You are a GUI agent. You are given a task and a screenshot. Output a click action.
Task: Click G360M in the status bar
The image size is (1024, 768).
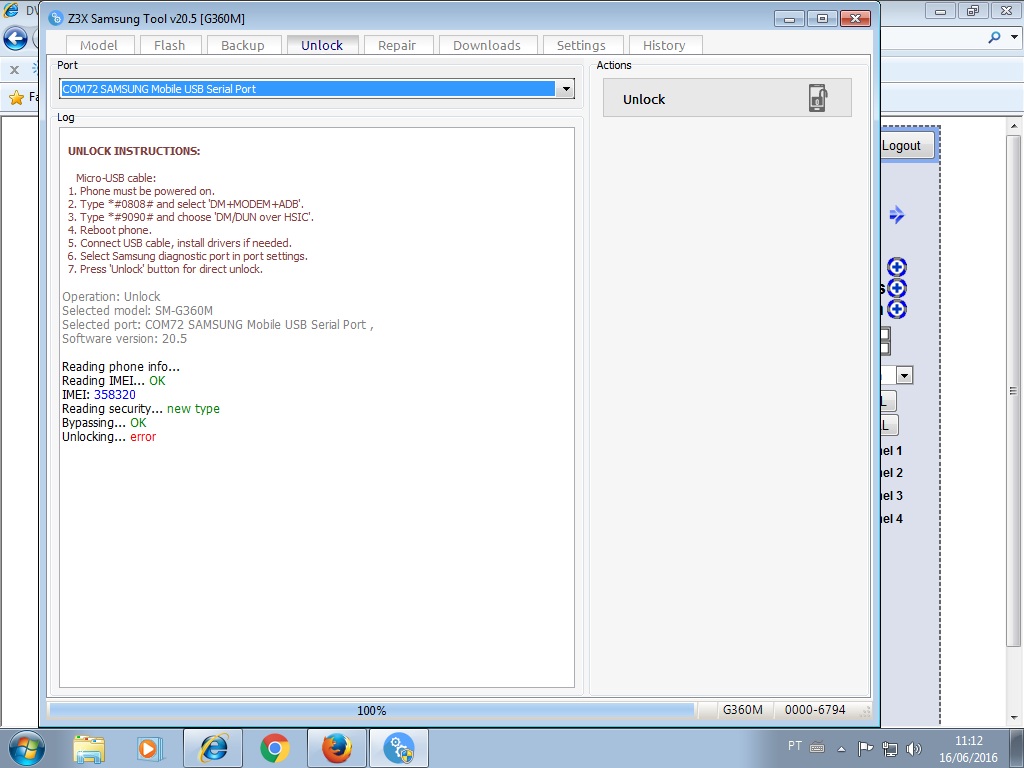tap(743, 710)
